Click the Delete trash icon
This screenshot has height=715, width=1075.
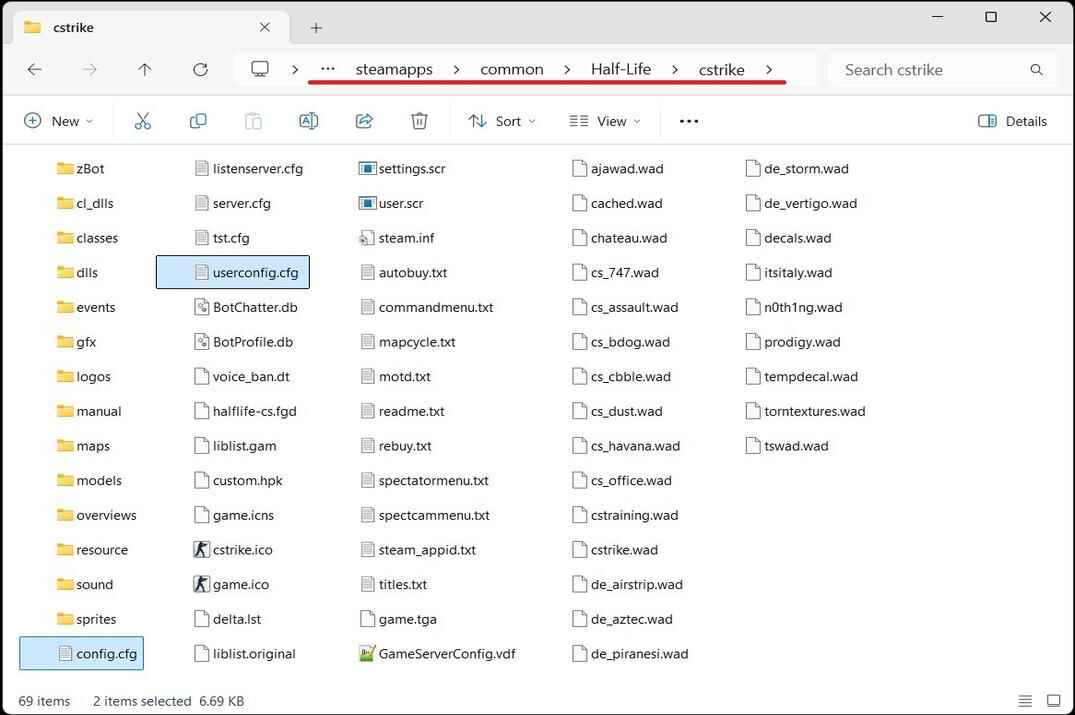420,121
